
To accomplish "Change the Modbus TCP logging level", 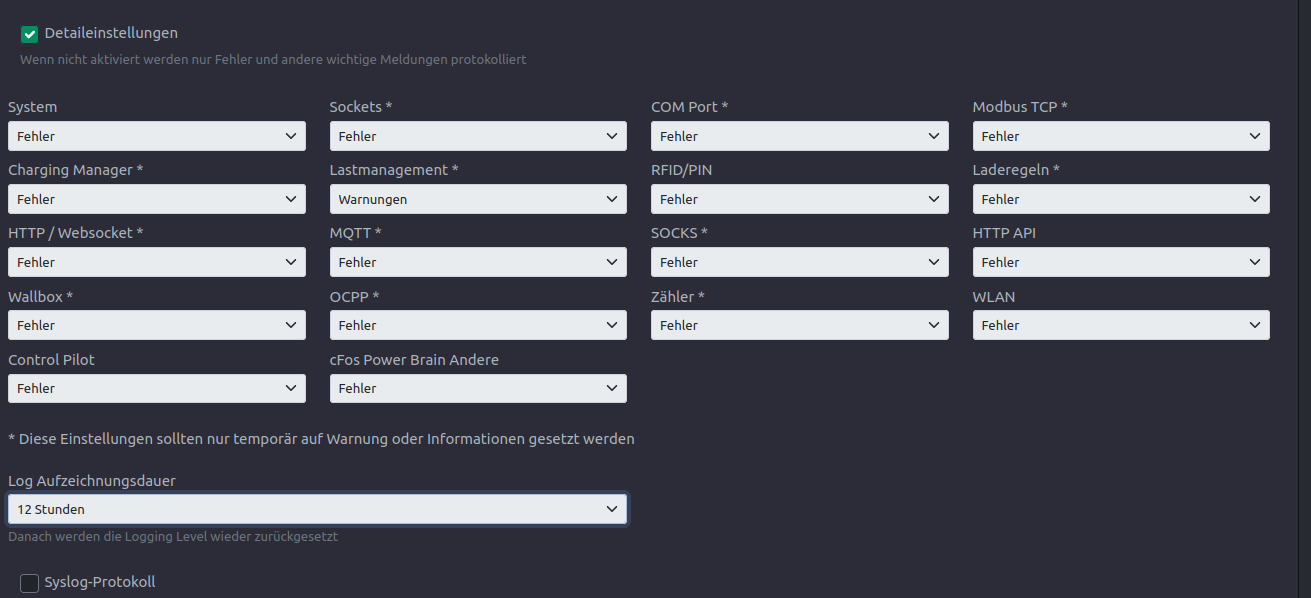I will [x=1121, y=136].
